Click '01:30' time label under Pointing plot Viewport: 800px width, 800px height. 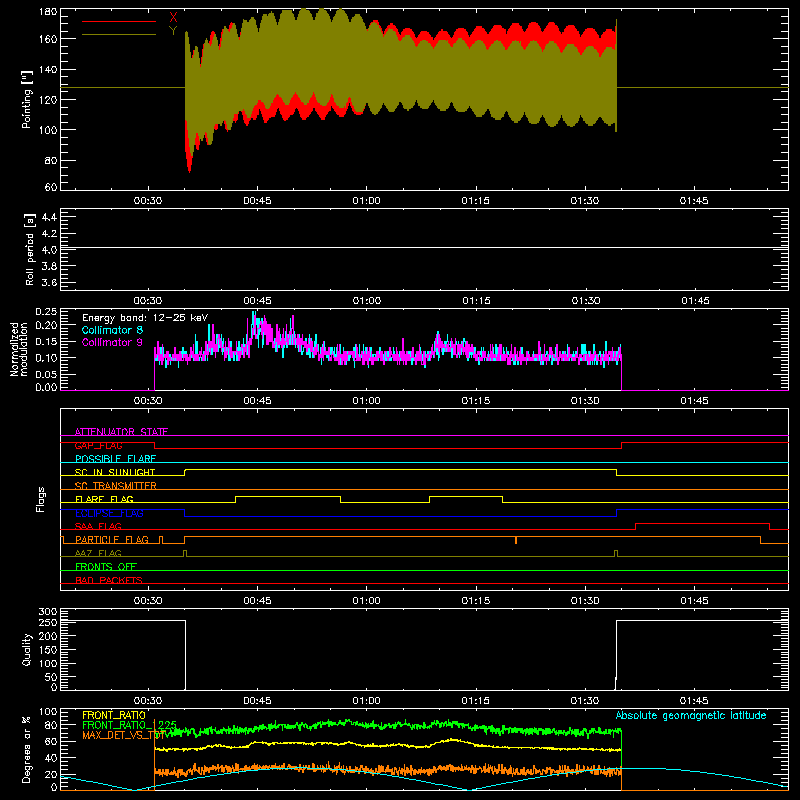585,201
